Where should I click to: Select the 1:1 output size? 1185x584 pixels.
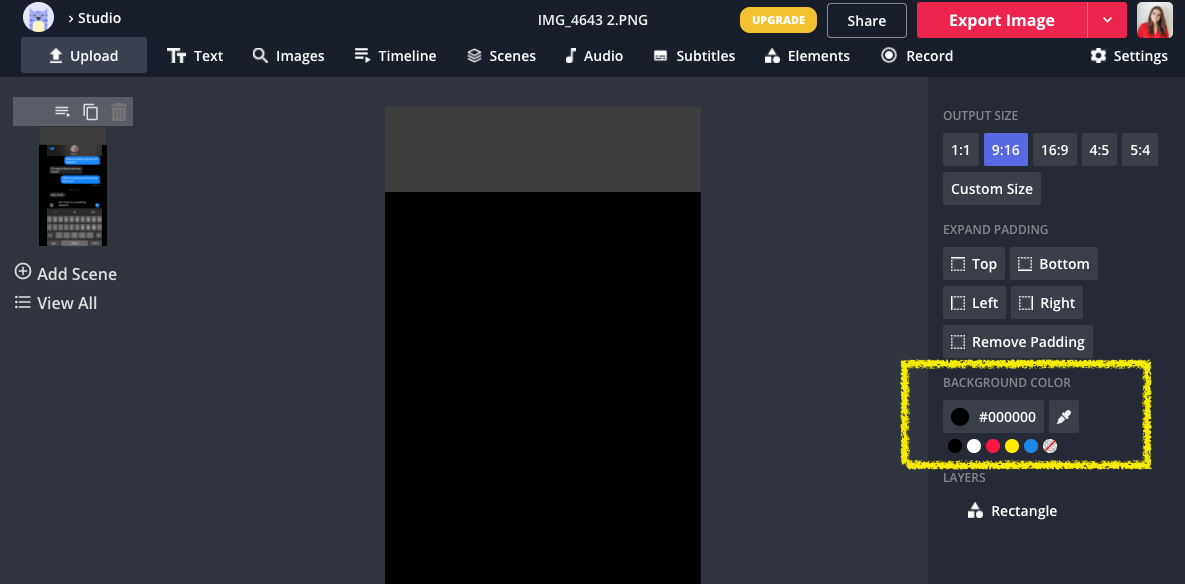[960, 150]
